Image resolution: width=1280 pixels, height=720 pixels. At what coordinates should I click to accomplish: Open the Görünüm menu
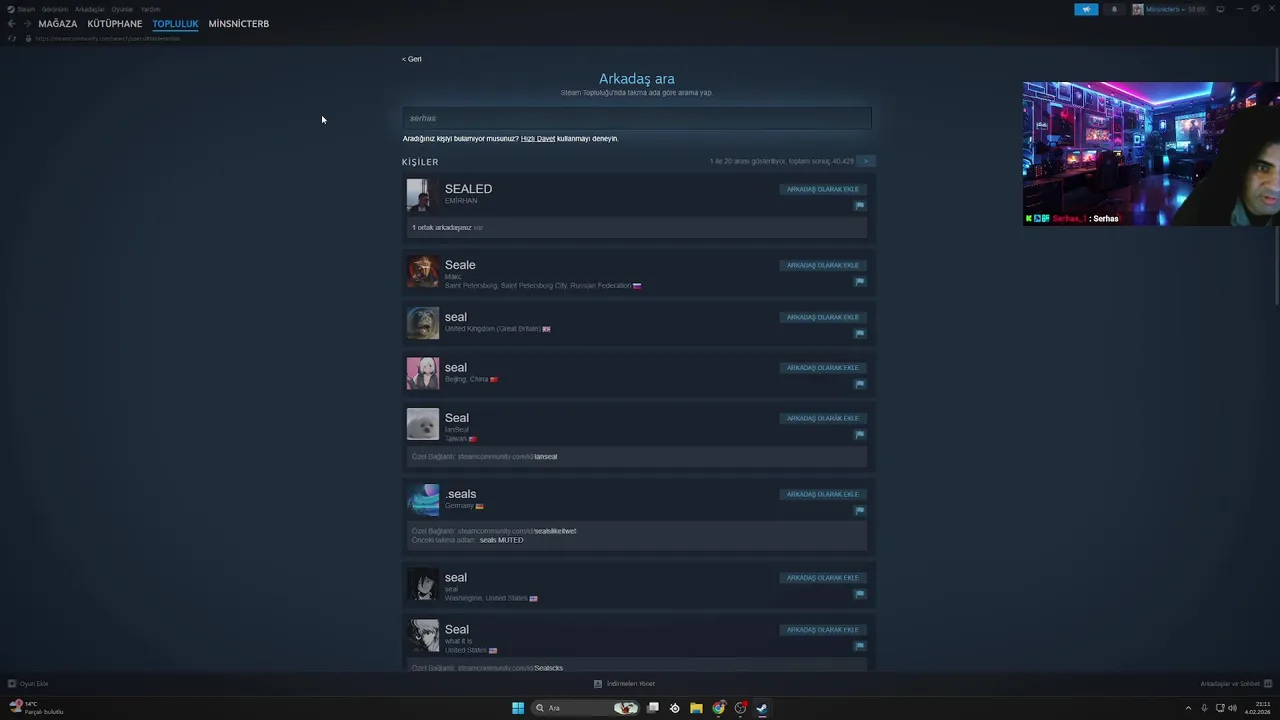click(55, 9)
